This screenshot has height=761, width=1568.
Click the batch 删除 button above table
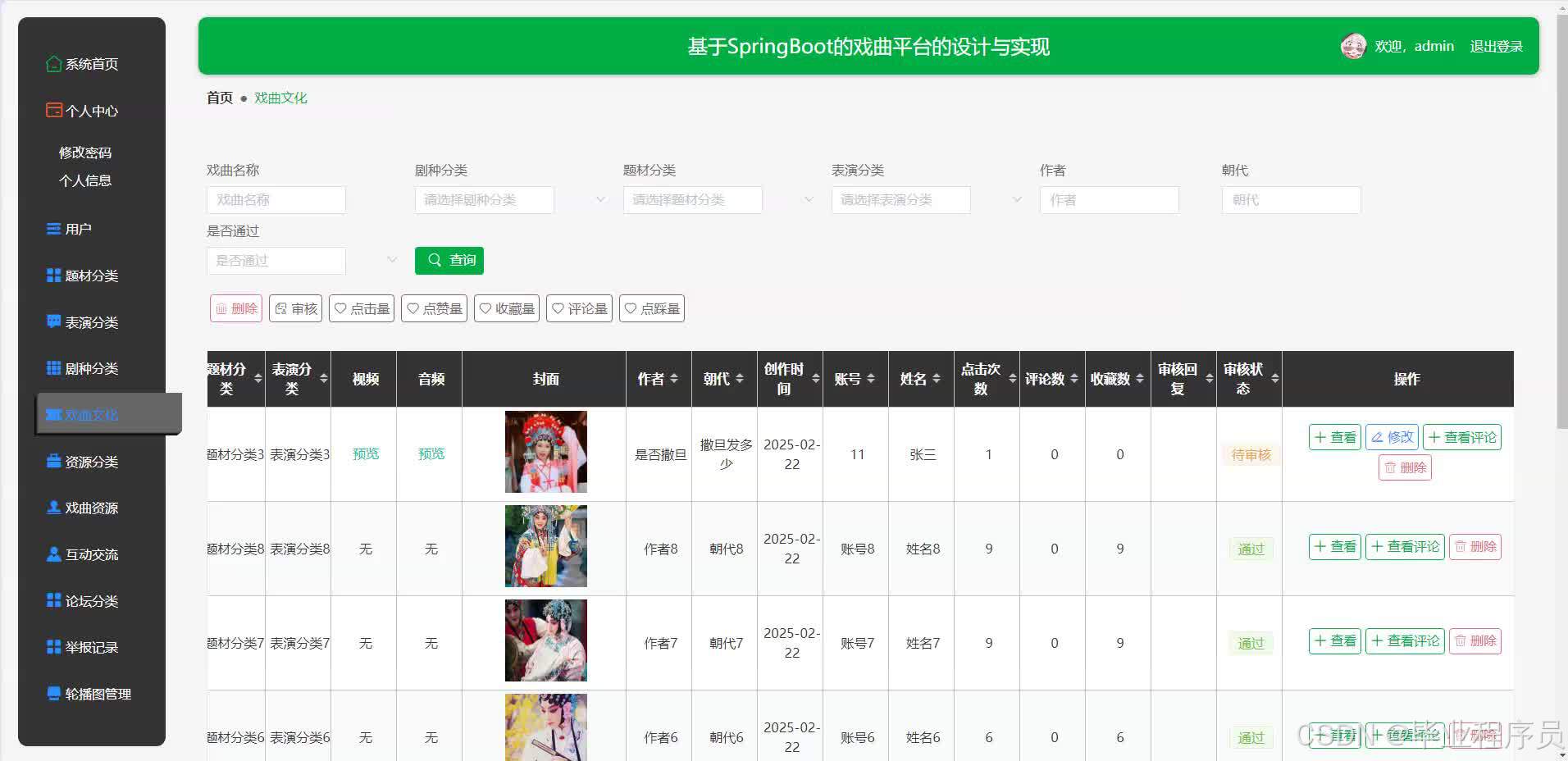point(236,308)
